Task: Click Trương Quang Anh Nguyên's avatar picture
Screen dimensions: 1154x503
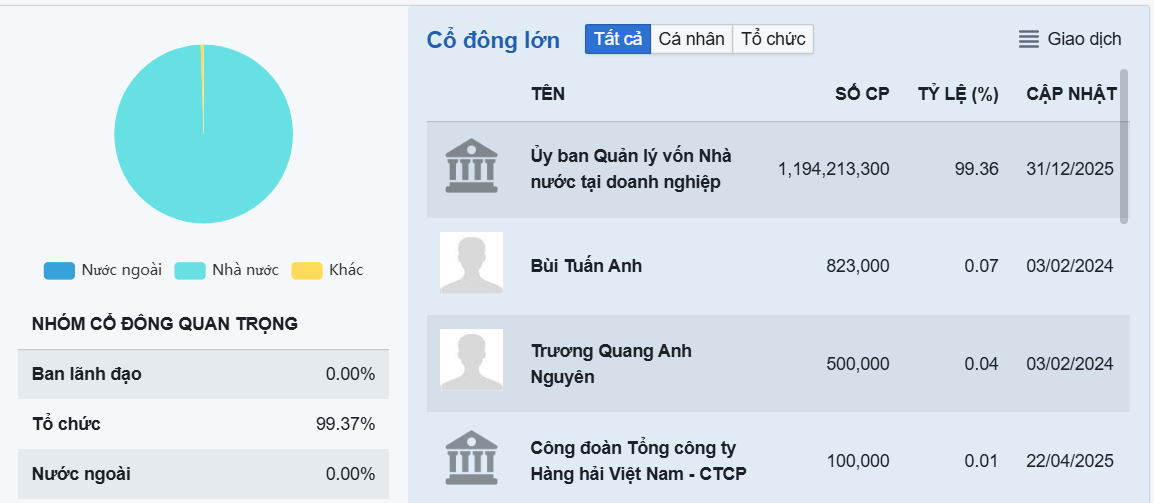Action: [x=471, y=361]
